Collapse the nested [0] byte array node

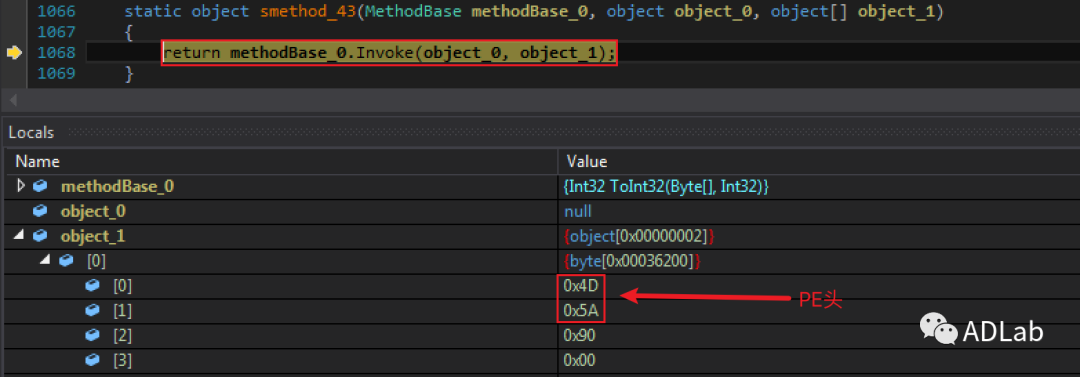(x=45, y=261)
